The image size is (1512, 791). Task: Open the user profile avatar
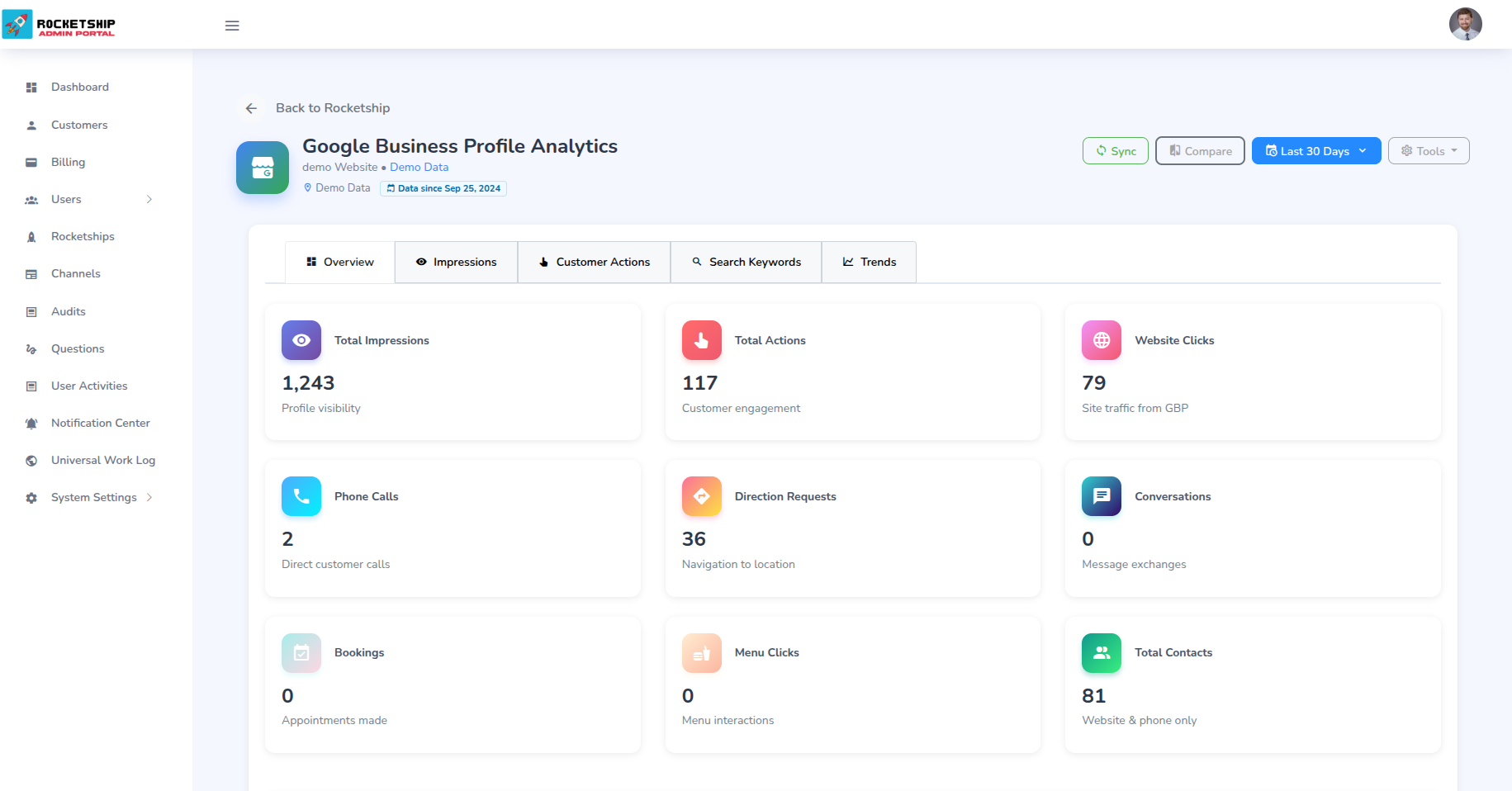point(1465,24)
